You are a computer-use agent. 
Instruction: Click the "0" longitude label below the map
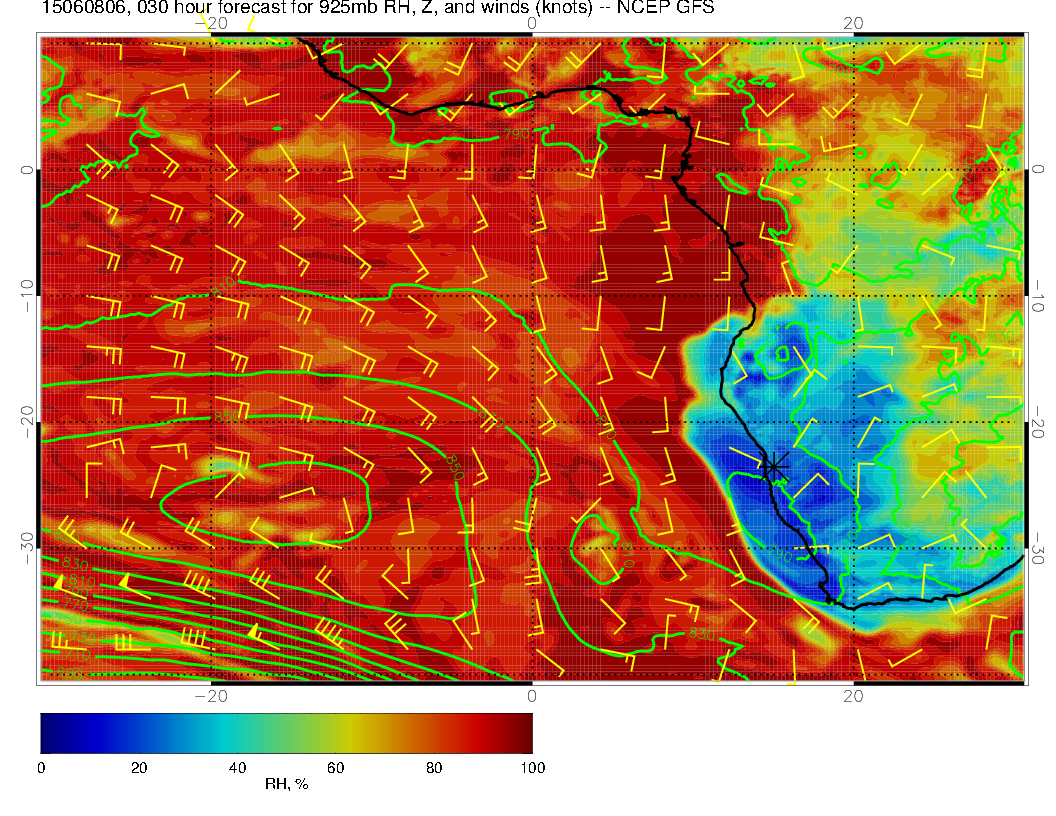(532, 696)
